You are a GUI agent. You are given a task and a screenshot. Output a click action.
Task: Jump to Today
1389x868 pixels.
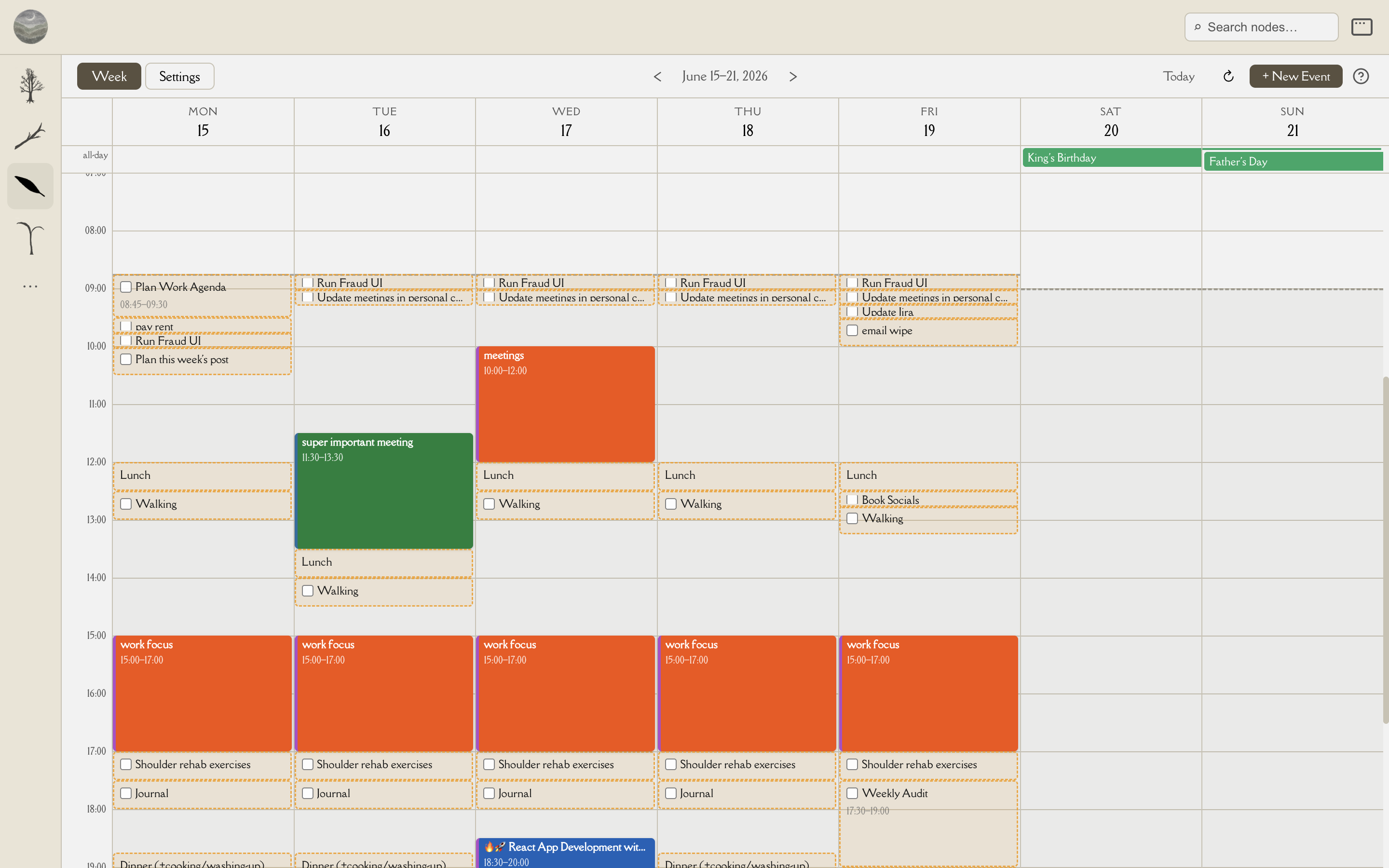(1178, 76)
